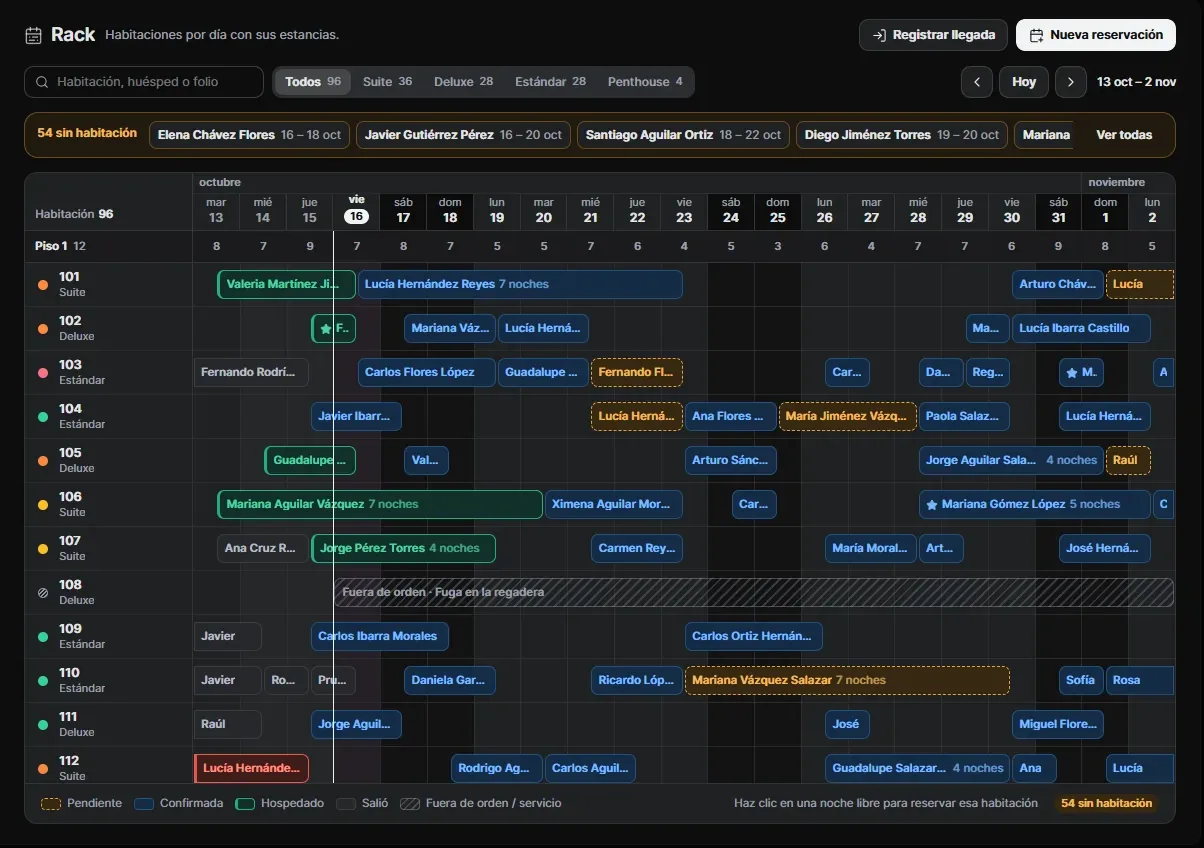This screenshot has width=1204, height=848.
Task: Open Ver todas for unassigned reservations
Action: pos(1124,135)
